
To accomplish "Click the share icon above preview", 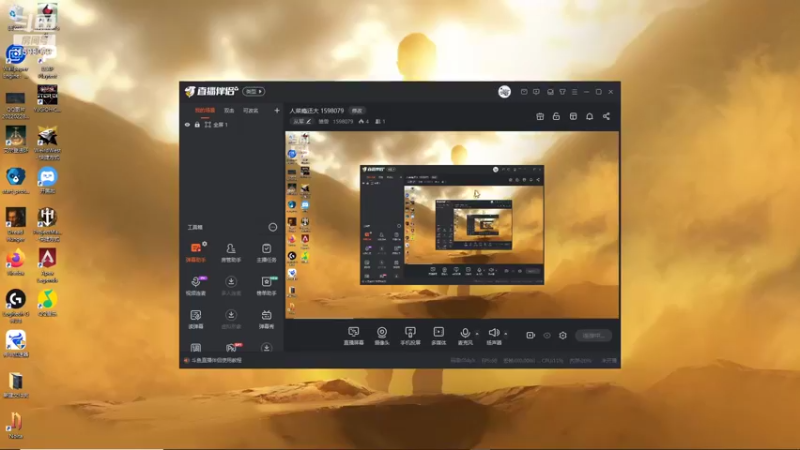I will (606, 116).
